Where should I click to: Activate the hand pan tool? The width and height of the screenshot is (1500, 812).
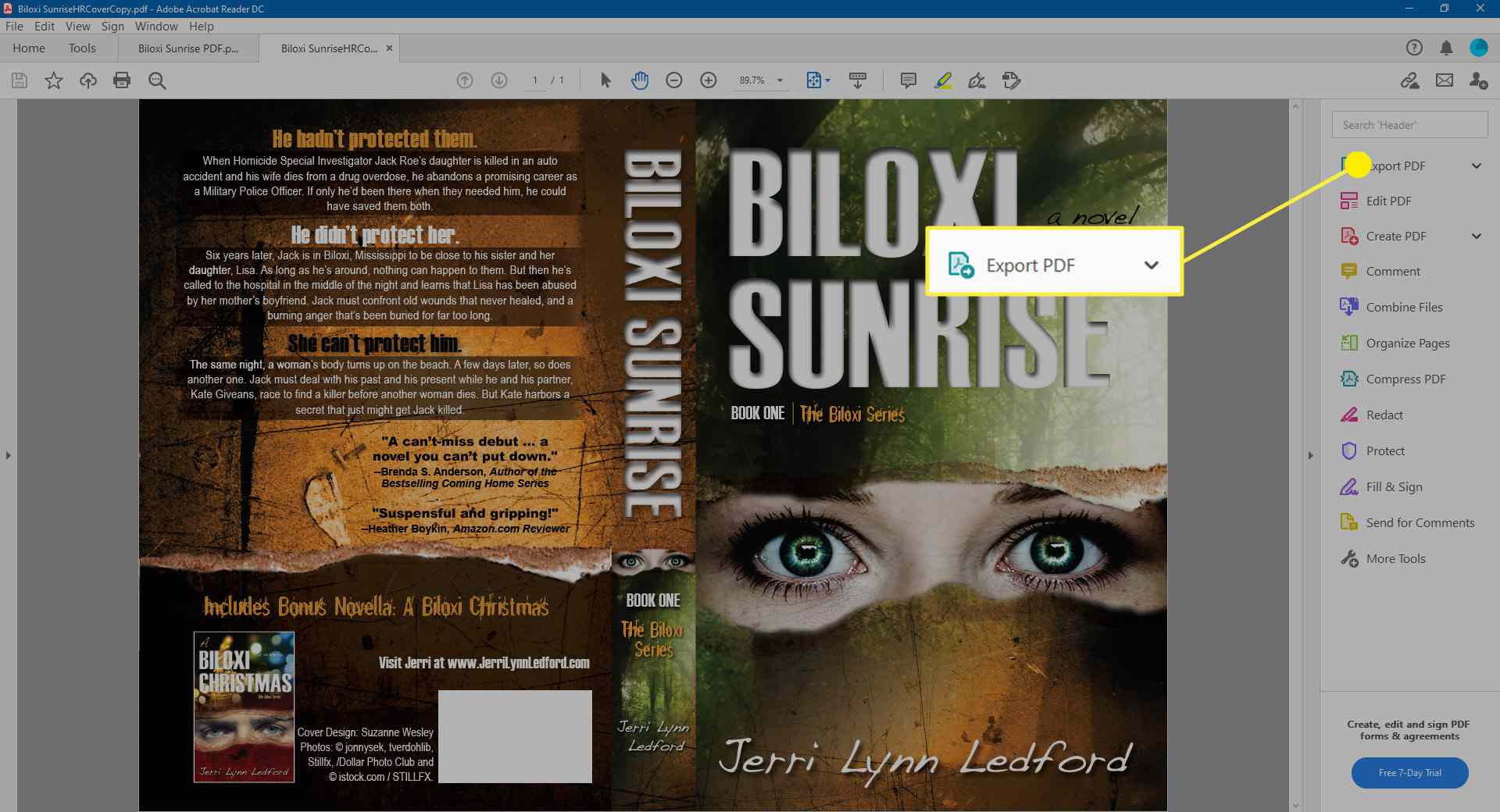(x=640, y=80)
